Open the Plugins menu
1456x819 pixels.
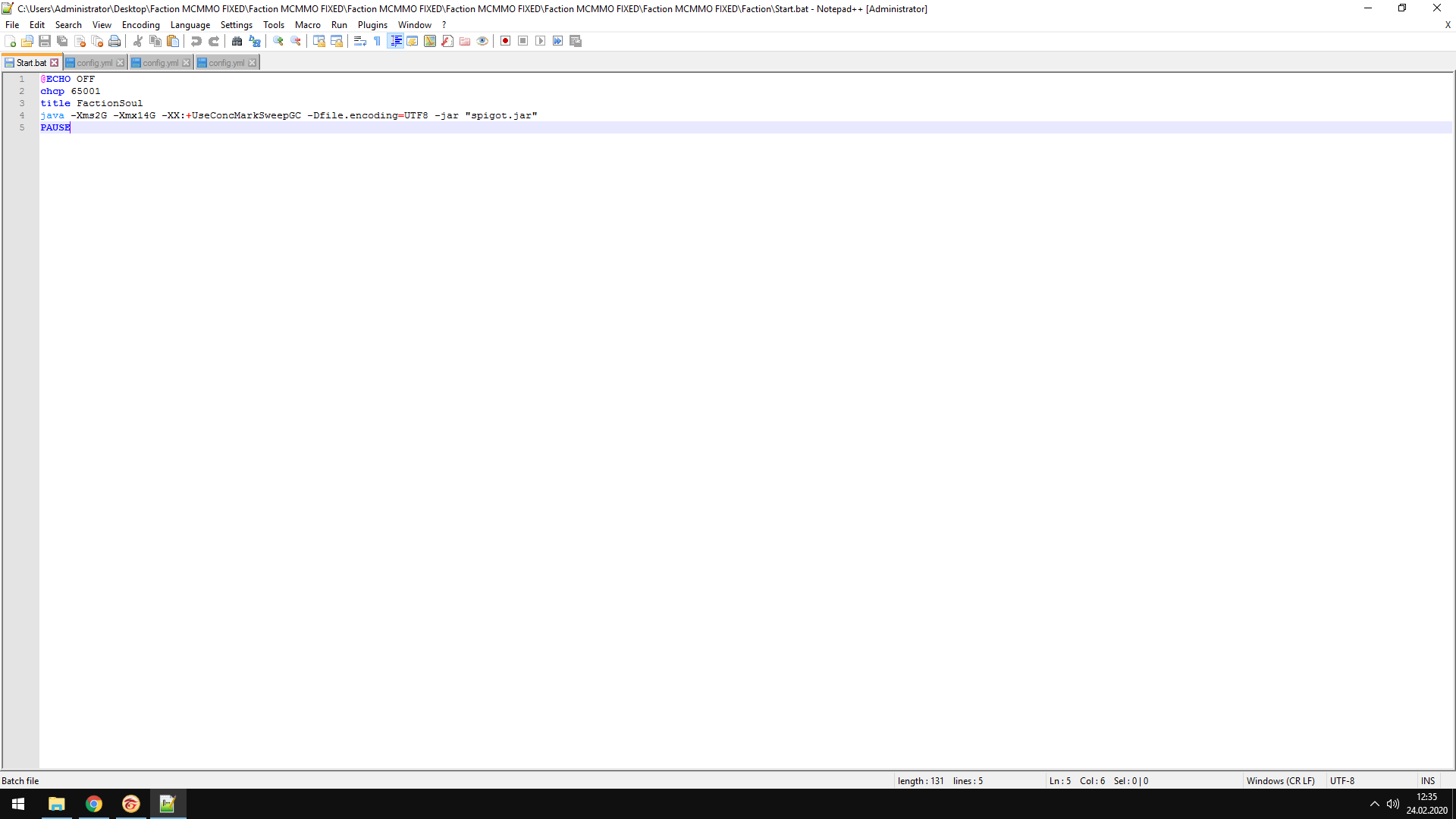(372, 25)
